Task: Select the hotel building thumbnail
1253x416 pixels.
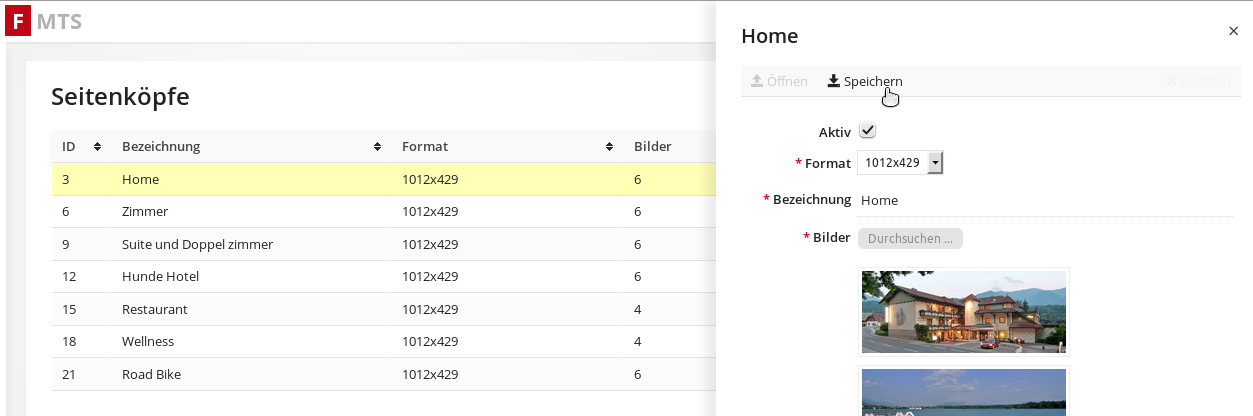Action: [x=963, y=311]
